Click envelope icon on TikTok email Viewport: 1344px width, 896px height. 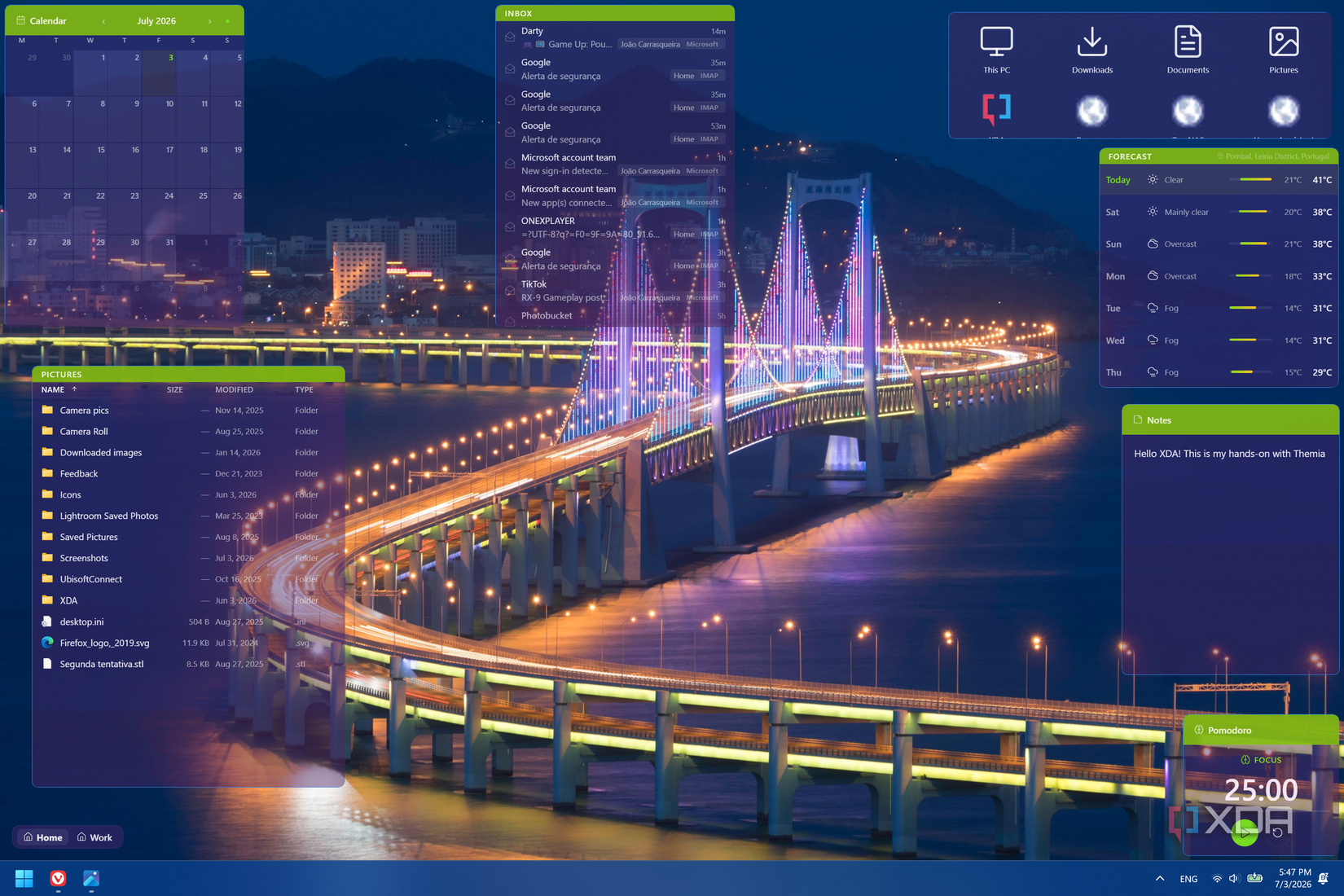click(510, 290)
